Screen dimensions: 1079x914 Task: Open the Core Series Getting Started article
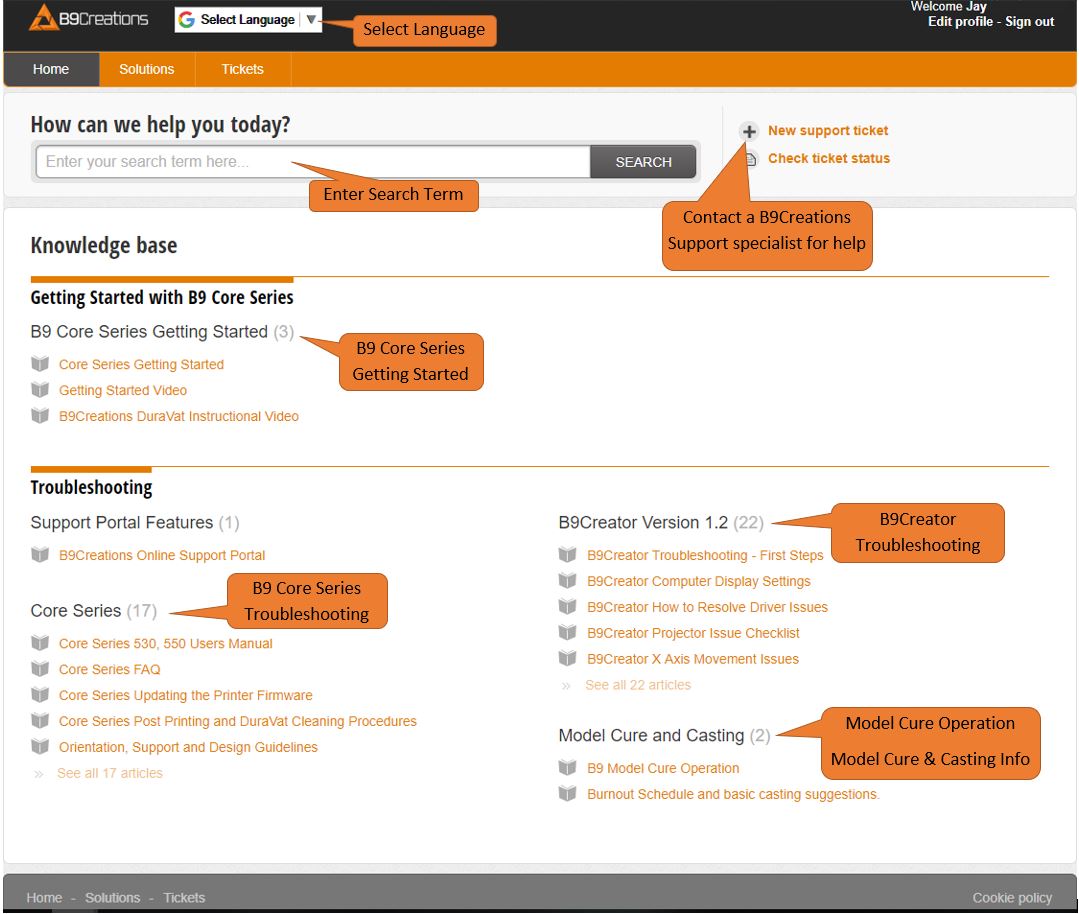141,364
